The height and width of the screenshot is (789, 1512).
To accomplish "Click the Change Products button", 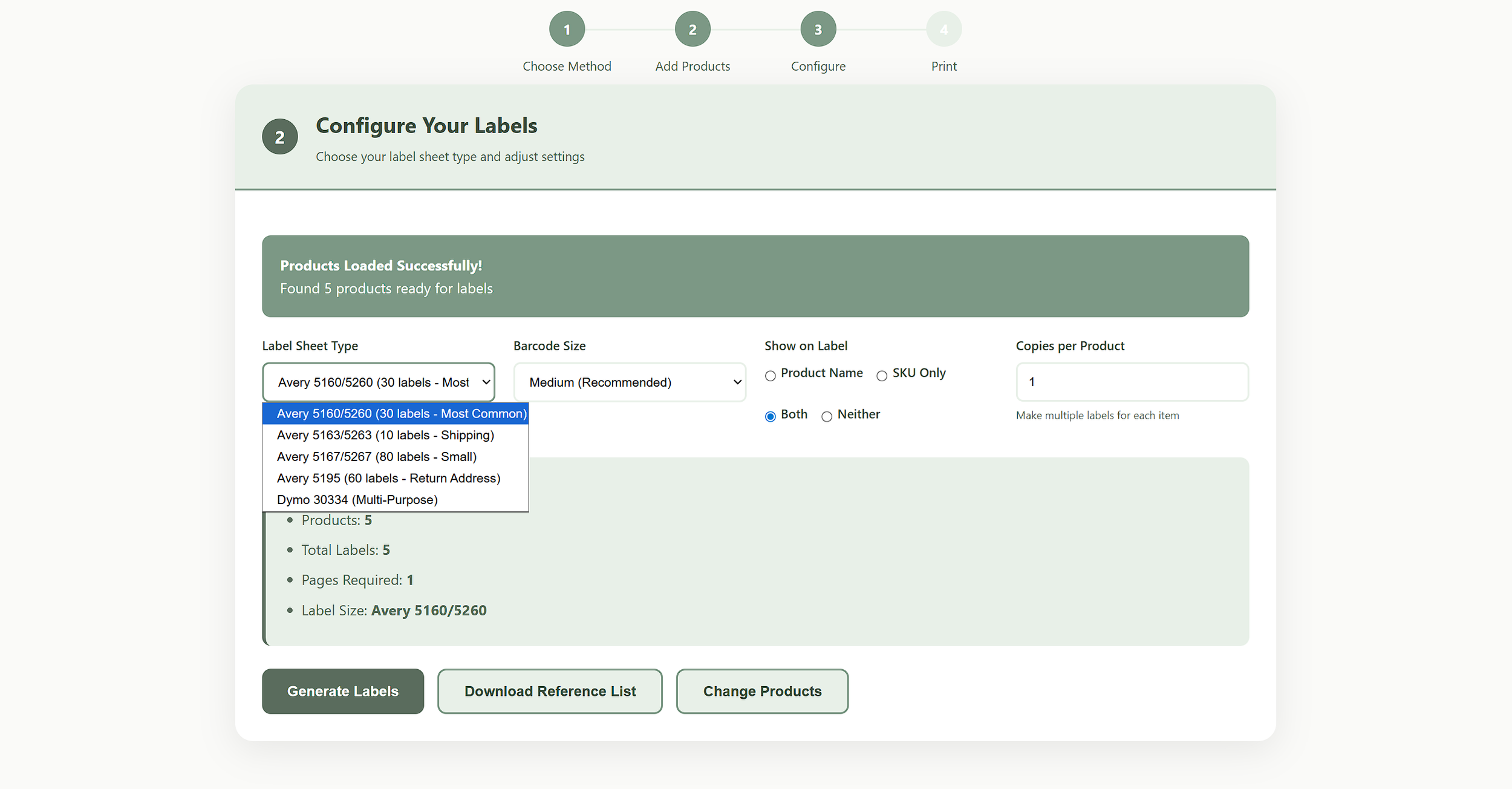I will 762,691.
